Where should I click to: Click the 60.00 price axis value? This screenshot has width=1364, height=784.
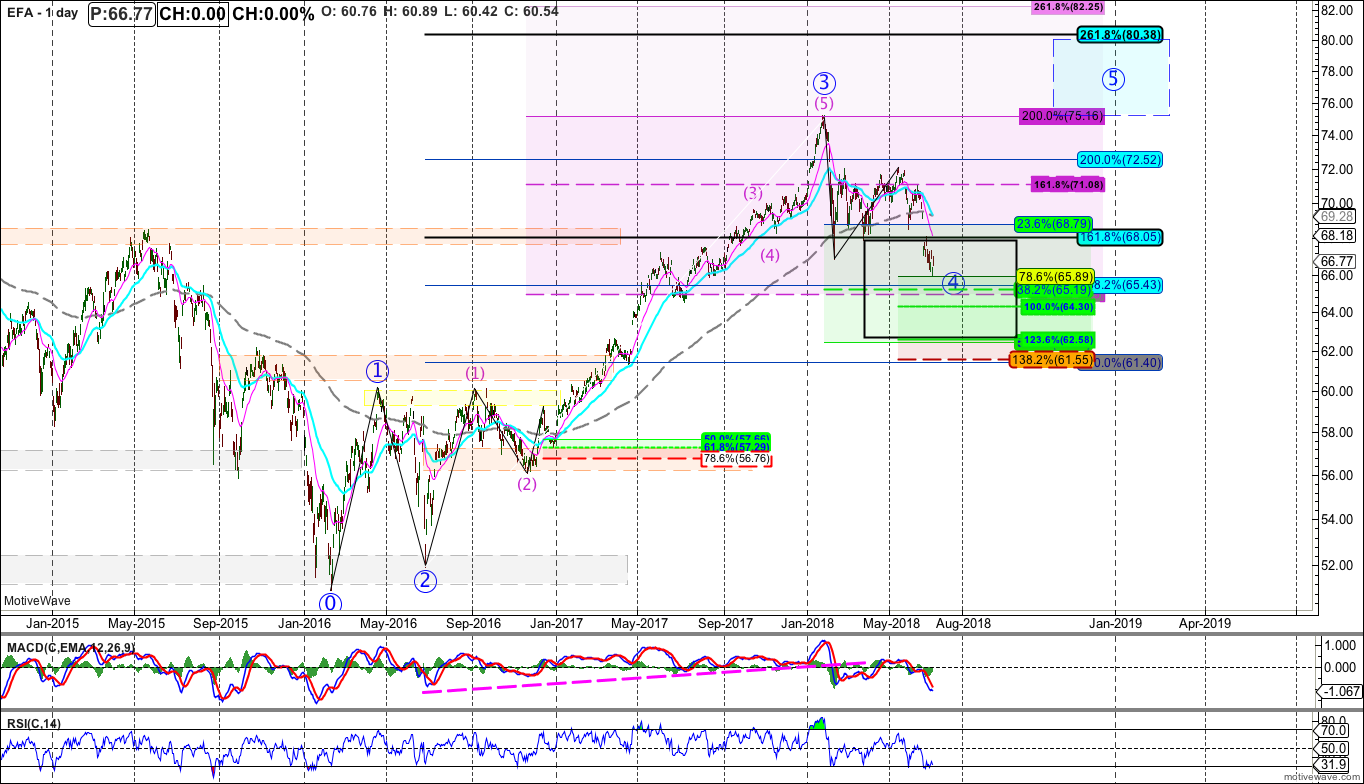pos(1335,390)
